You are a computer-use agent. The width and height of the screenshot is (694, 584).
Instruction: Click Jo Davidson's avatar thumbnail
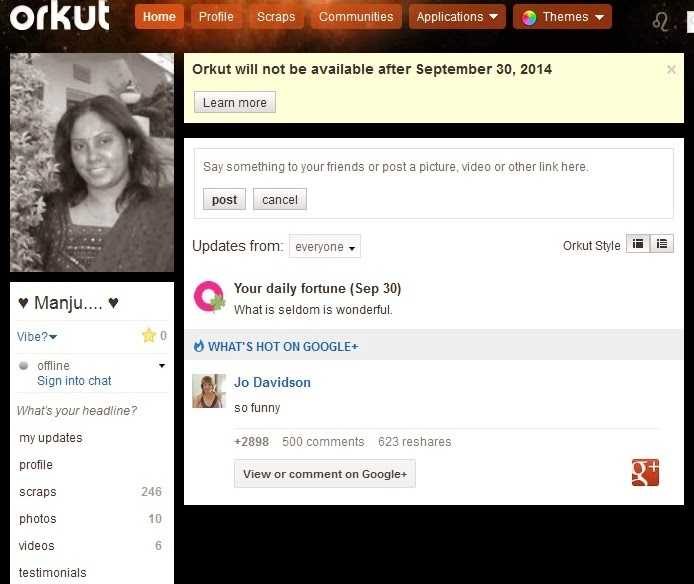(x=209, y=391)
